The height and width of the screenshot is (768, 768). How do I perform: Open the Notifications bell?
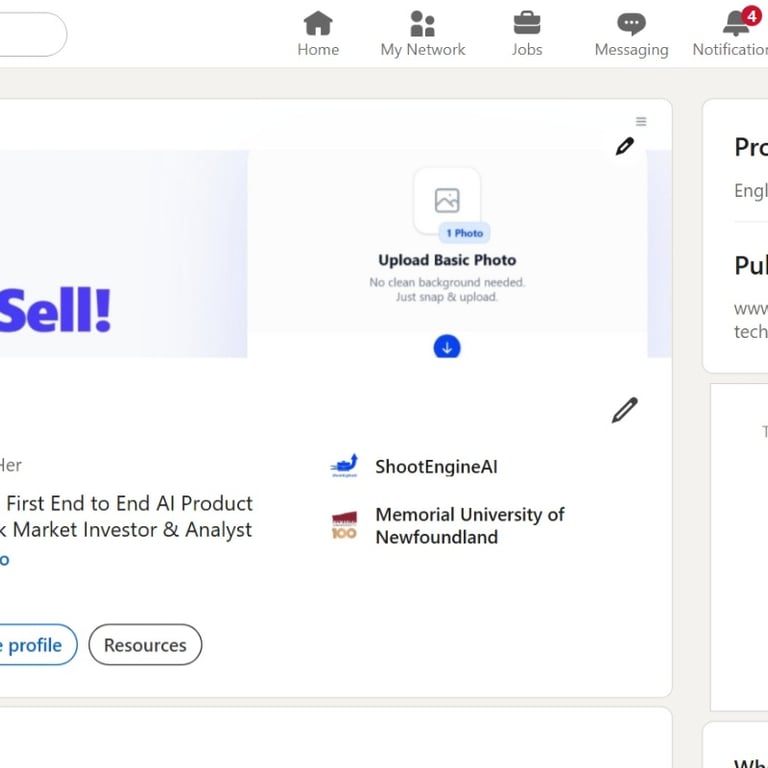[737, 23]
